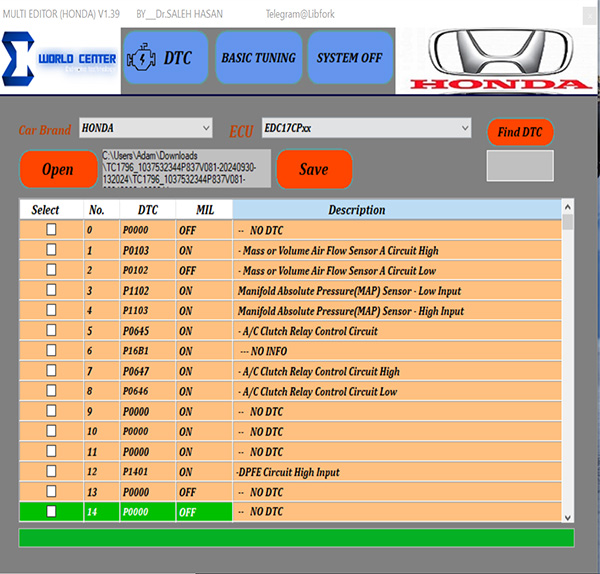Click DTC code P1401 cell
Screen dimensions: 600x574
[x=148, y=472]
